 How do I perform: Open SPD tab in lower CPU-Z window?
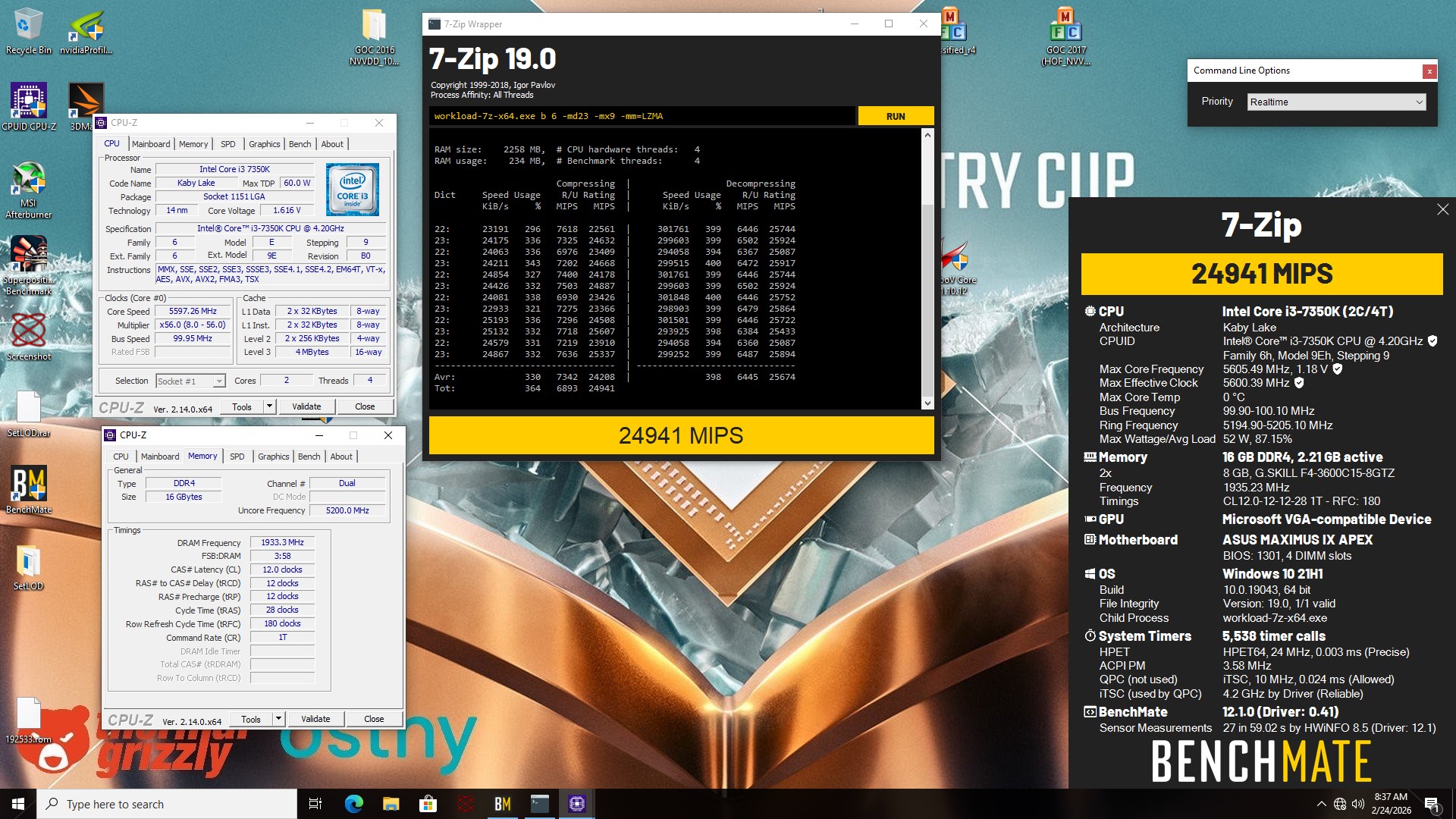(237, 457)
